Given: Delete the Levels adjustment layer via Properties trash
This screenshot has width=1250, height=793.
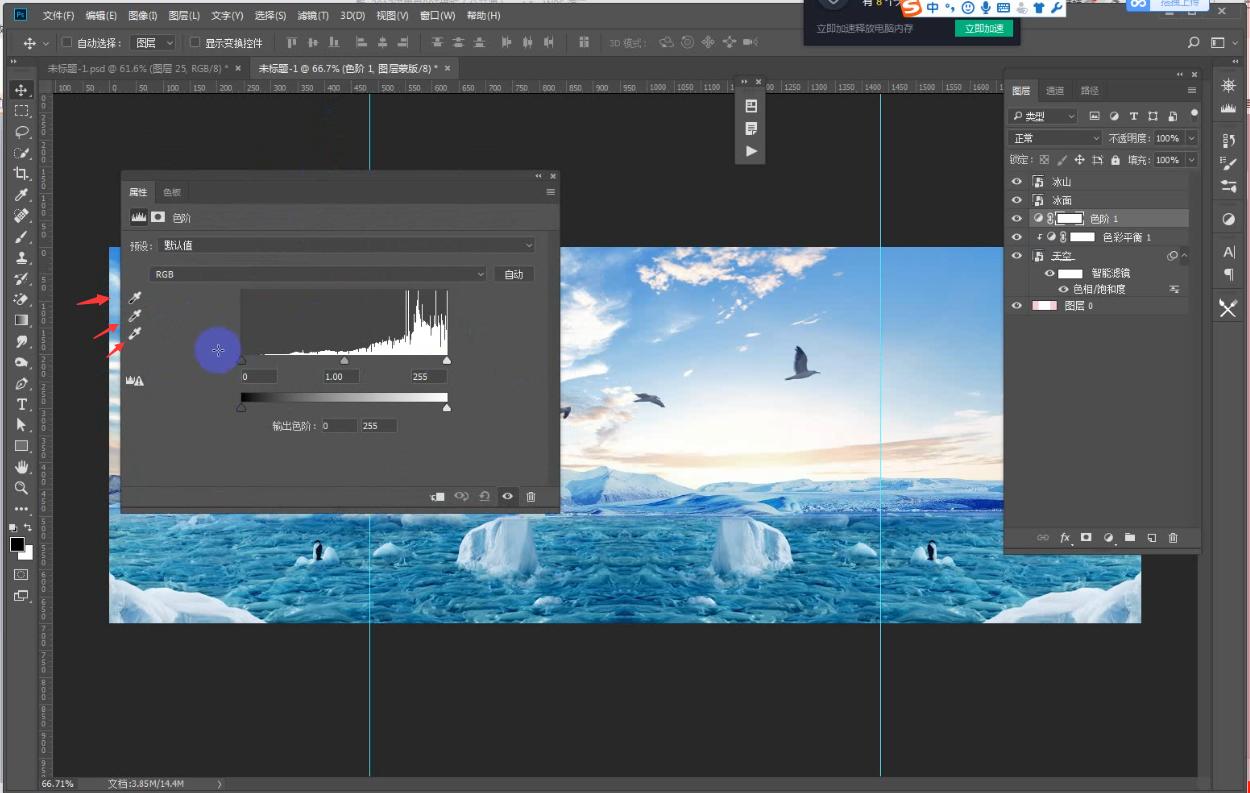Looking at the screenshot, I should click(x=531, y=496).
